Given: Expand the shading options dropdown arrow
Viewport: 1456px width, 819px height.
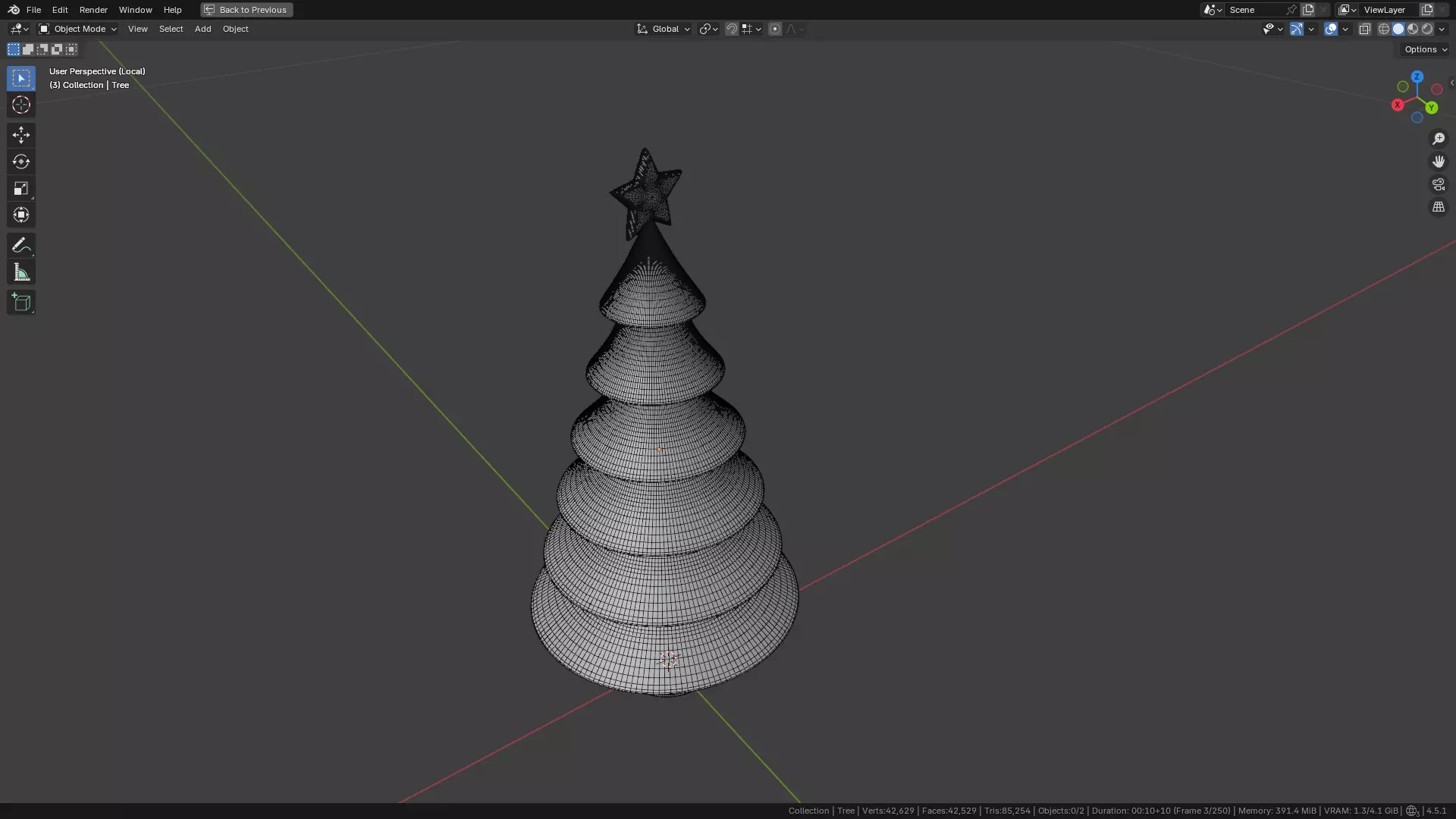Looking at the screenshot, I should click(1442, 29).
